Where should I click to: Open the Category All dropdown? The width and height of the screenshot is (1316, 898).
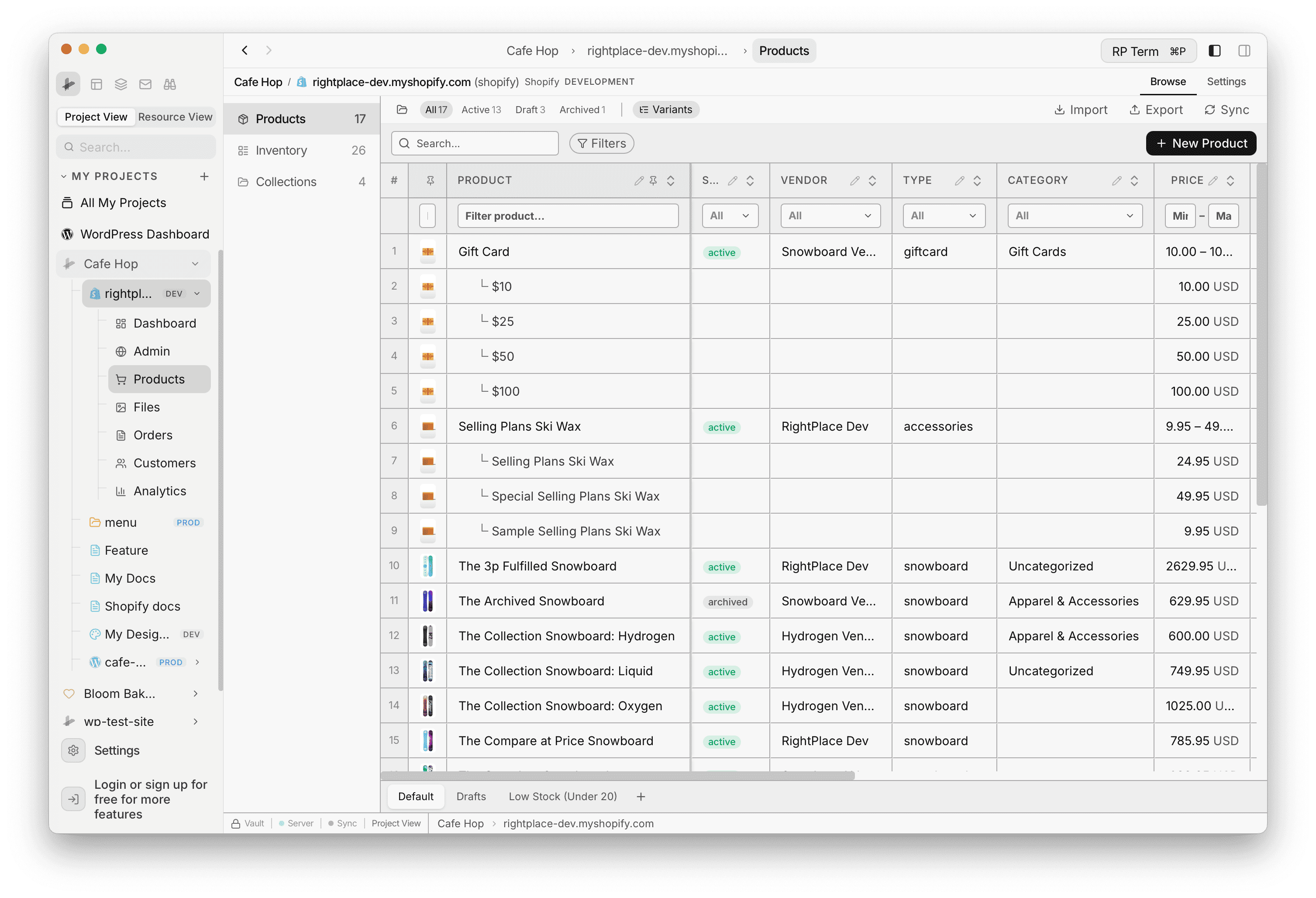1074,215
